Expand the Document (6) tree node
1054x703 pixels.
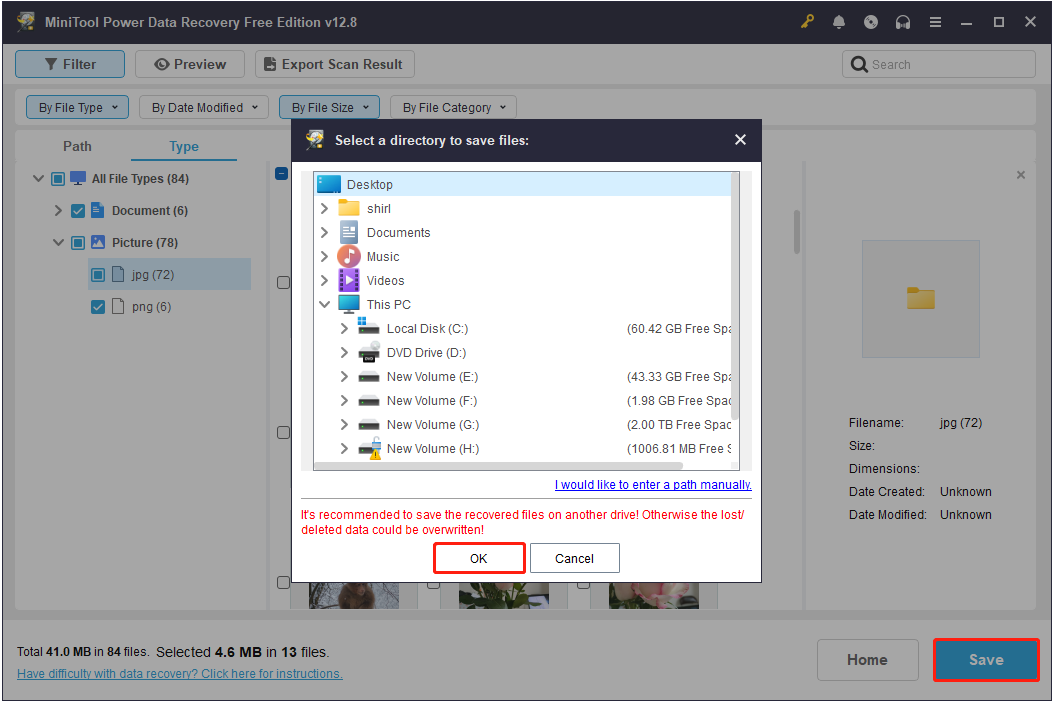click(x=58, y=210)
